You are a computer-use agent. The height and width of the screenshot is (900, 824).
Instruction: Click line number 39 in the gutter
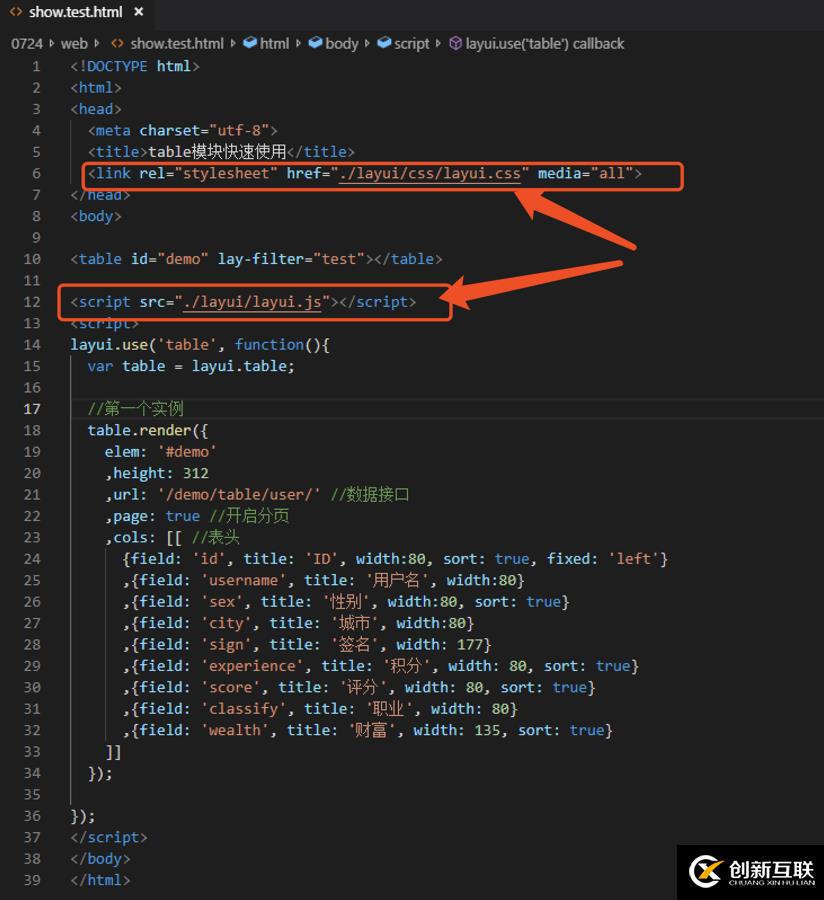(32, 880)
